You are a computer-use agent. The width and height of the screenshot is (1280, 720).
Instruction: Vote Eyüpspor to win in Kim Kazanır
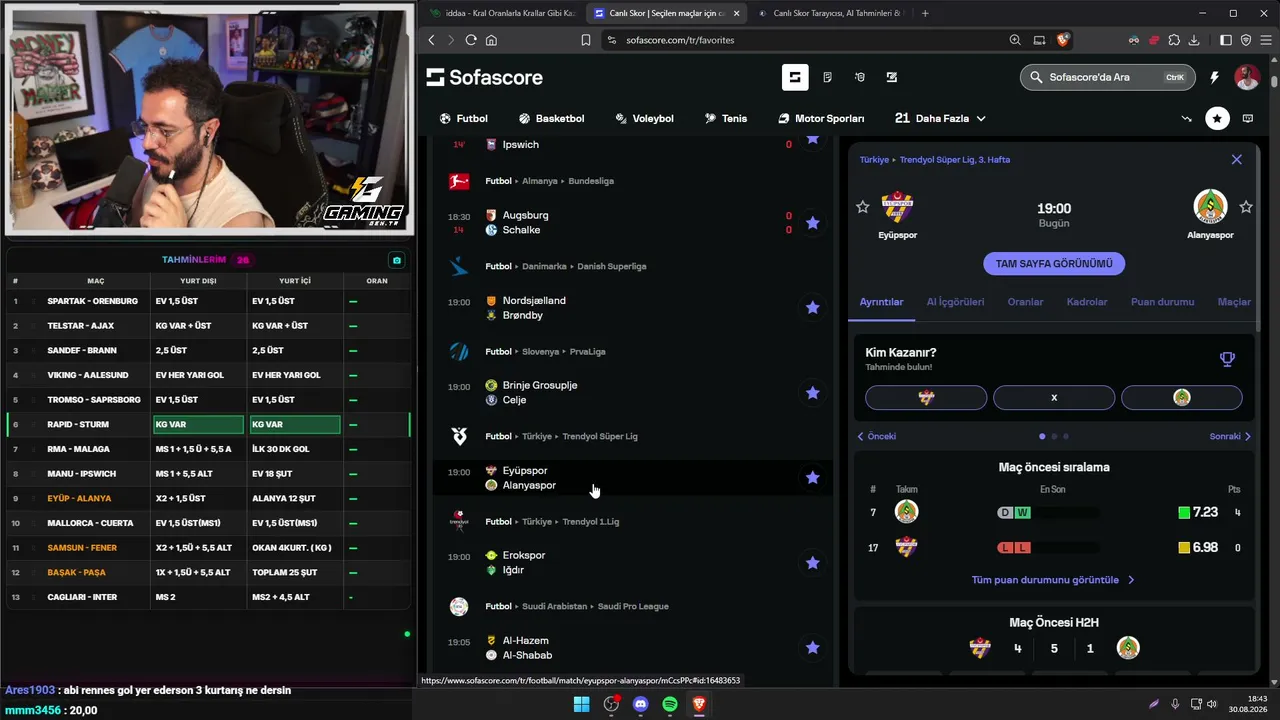[x=926, y=397]
